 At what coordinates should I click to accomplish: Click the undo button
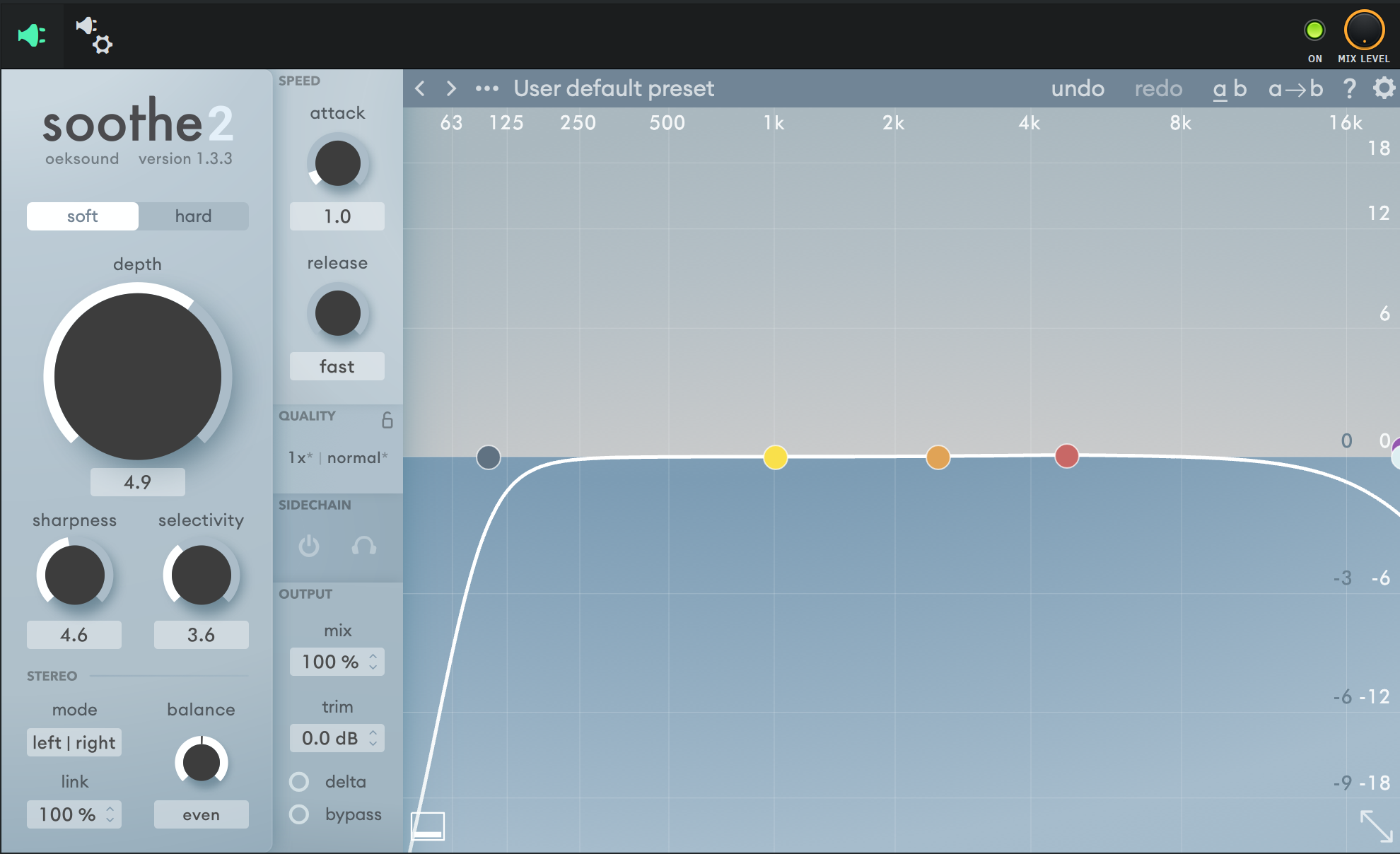(x=1077, y=88)
